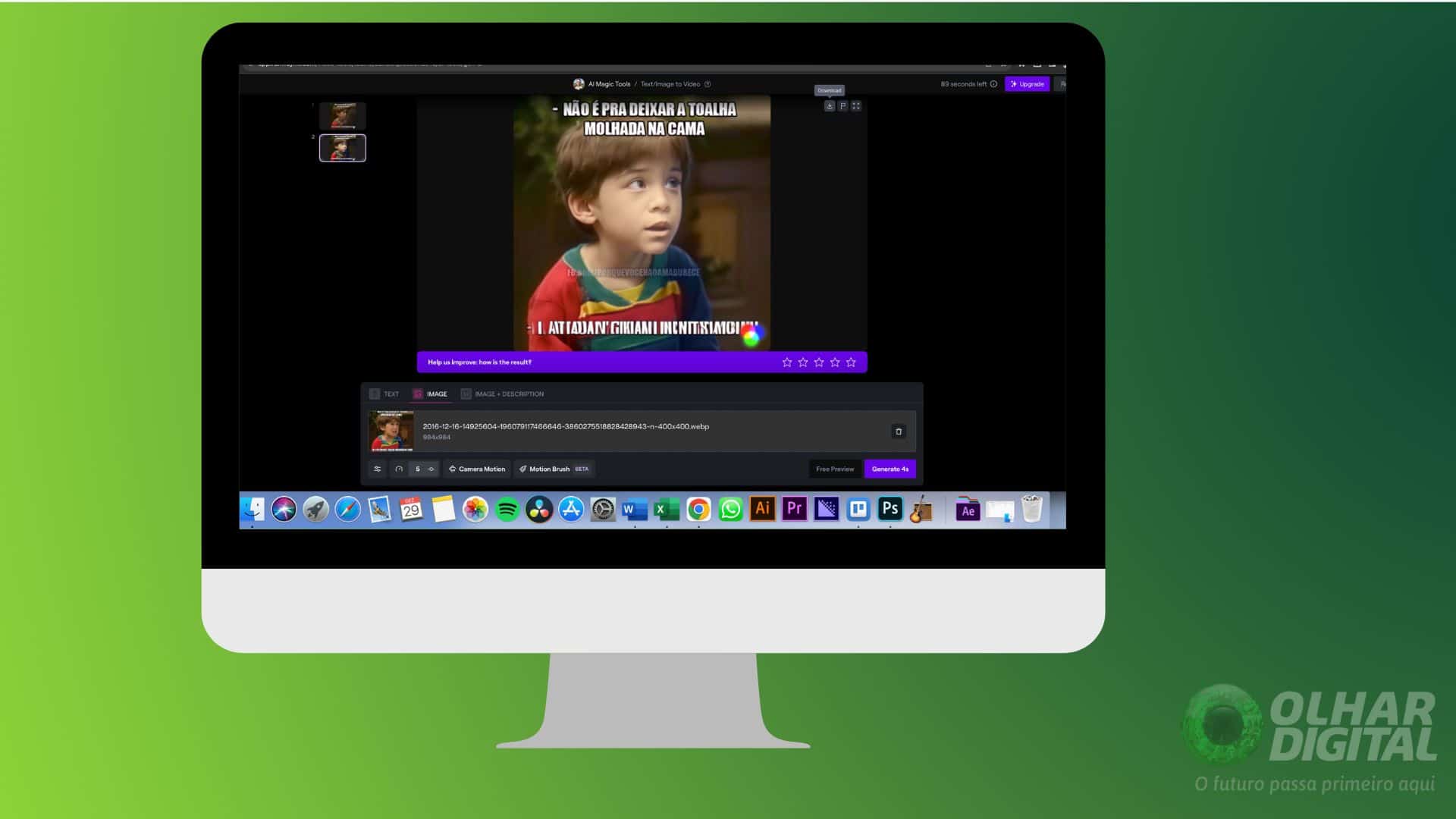Screen dimensions: 1456x819
Task: Click the Download icon above the video
Action: pyautogui.click(x=830, y=106)
